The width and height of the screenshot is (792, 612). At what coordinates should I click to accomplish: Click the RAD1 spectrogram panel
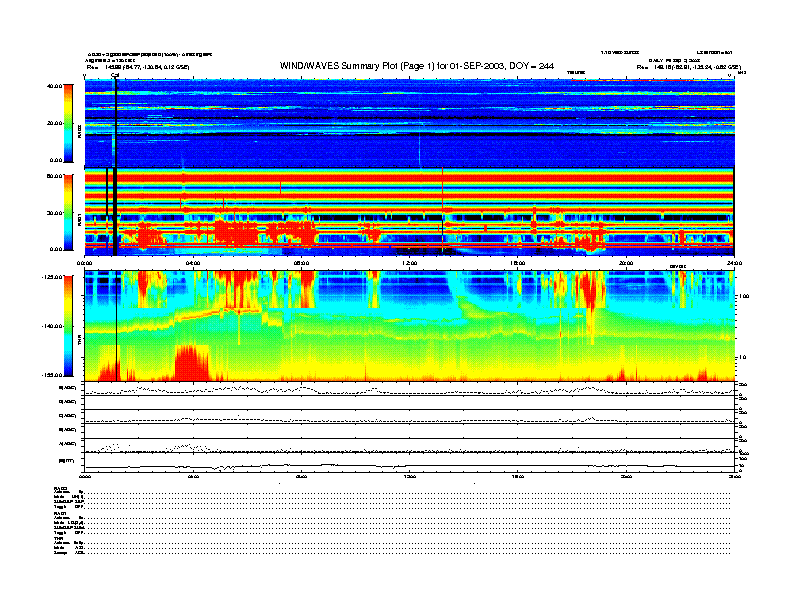[410, 213]
